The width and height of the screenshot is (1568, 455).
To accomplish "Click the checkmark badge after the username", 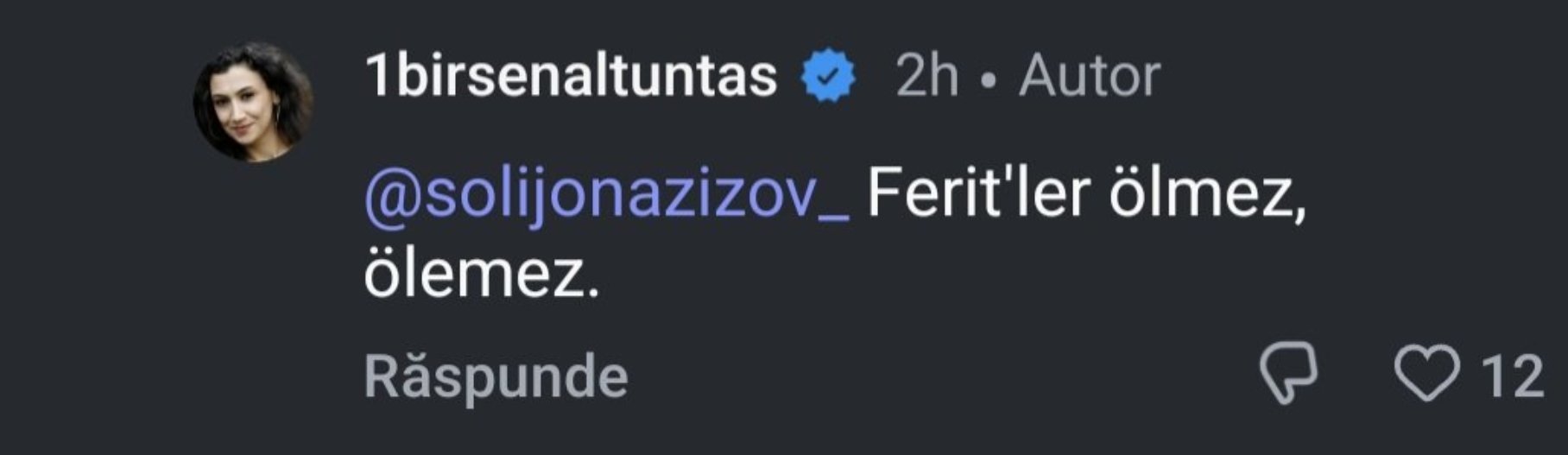I will coord(828,77).
